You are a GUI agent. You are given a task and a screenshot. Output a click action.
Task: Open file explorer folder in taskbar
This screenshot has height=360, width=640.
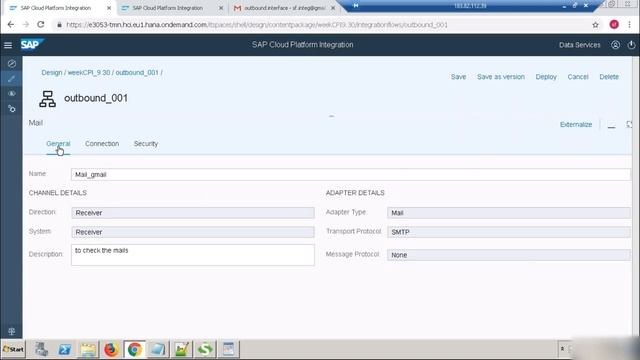[x=88, y=349]
